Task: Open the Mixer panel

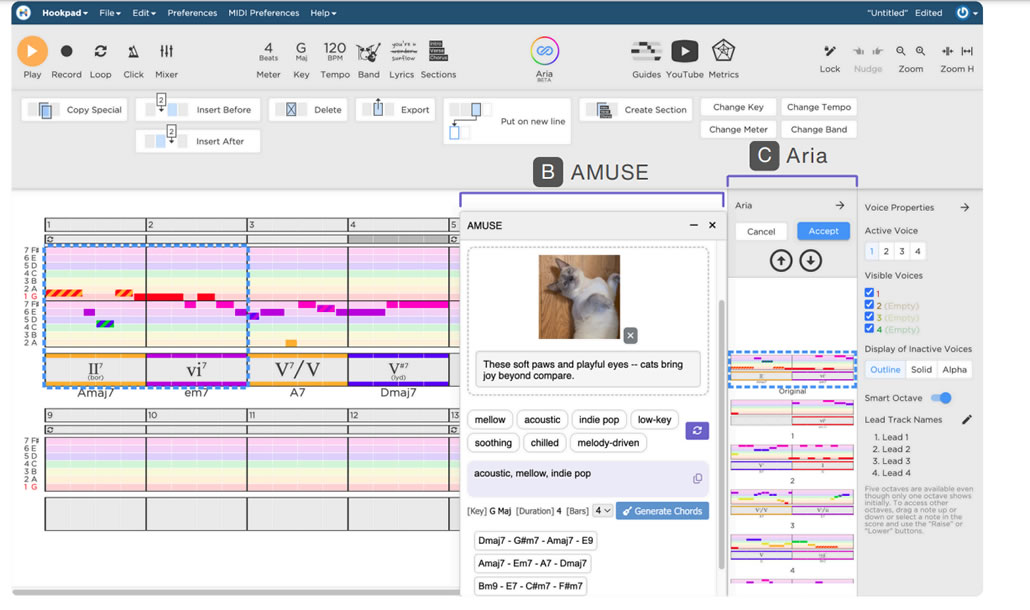Action: click(x=166, y=51)
